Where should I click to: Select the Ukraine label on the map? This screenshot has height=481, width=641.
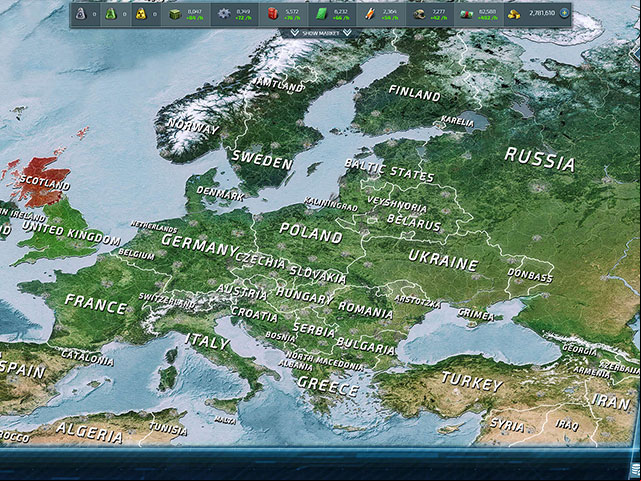443,260
